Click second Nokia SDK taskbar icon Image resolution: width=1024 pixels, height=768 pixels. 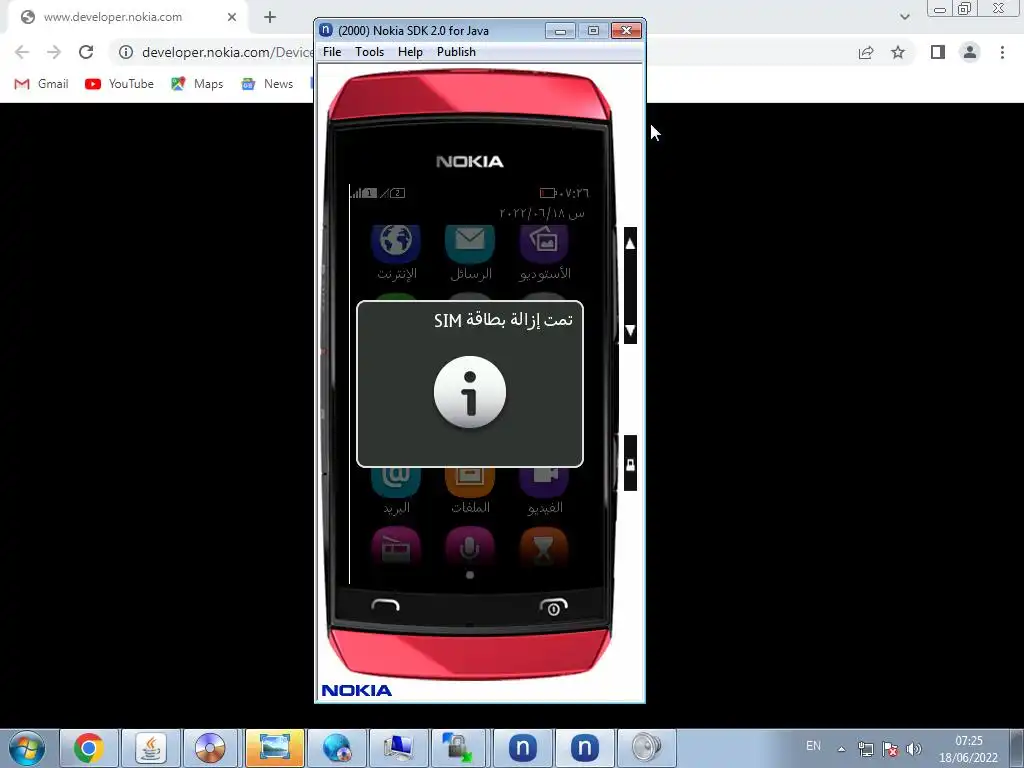[584, 748]
